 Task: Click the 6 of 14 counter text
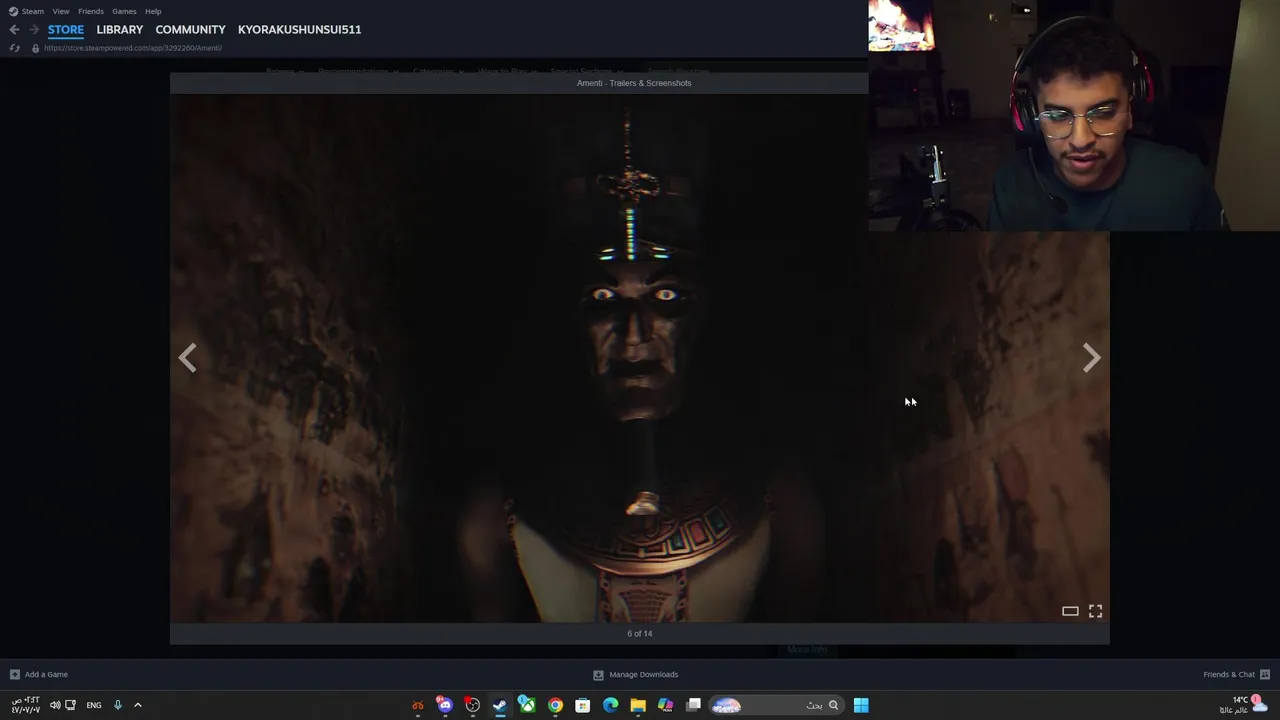point(640,633)
